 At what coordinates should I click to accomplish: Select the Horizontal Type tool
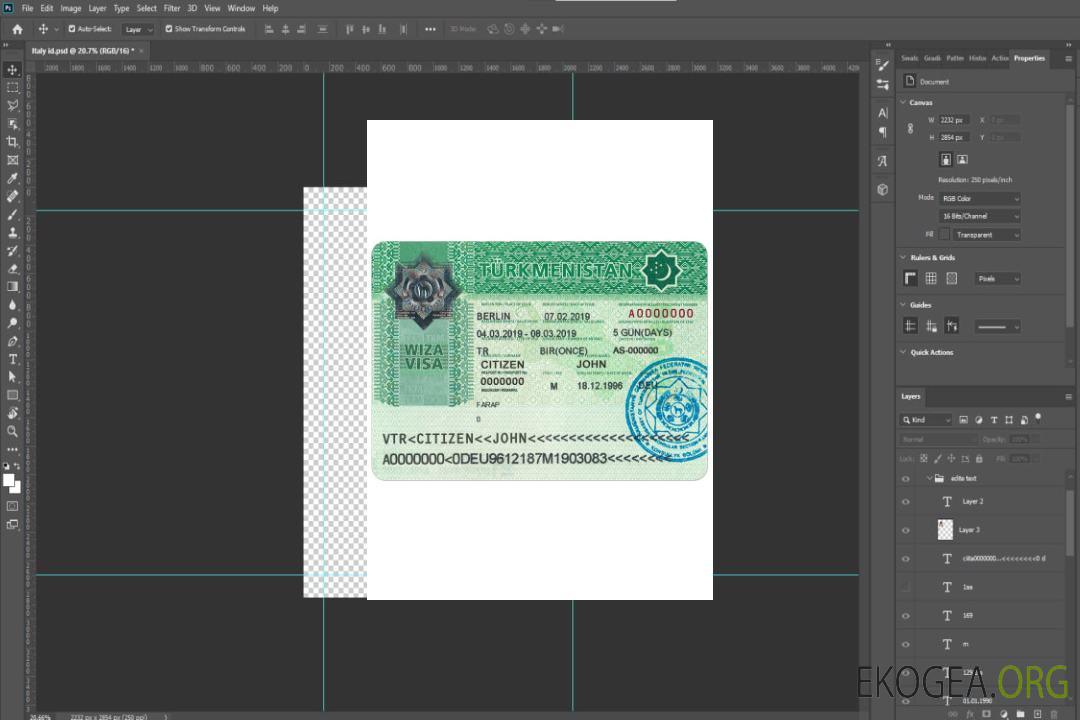pyautogui.click(x=12, y=359)
